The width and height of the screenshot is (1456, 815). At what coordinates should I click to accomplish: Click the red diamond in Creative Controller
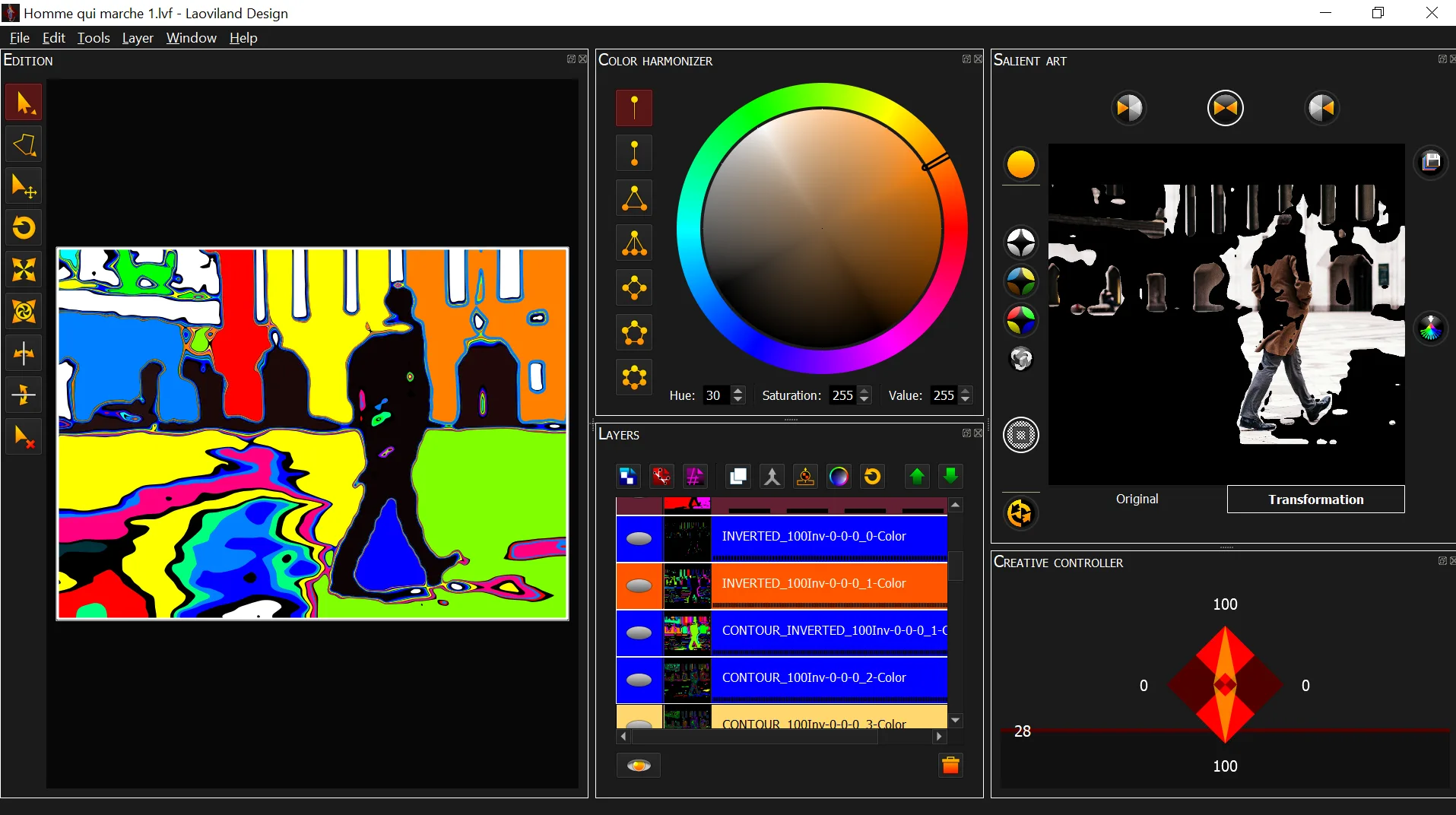click(1225, 685)
